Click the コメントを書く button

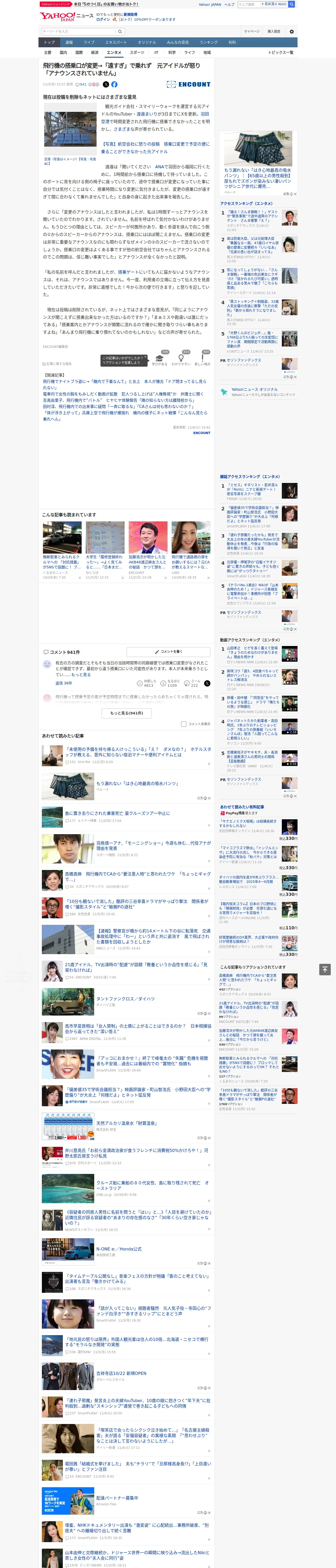169,652
